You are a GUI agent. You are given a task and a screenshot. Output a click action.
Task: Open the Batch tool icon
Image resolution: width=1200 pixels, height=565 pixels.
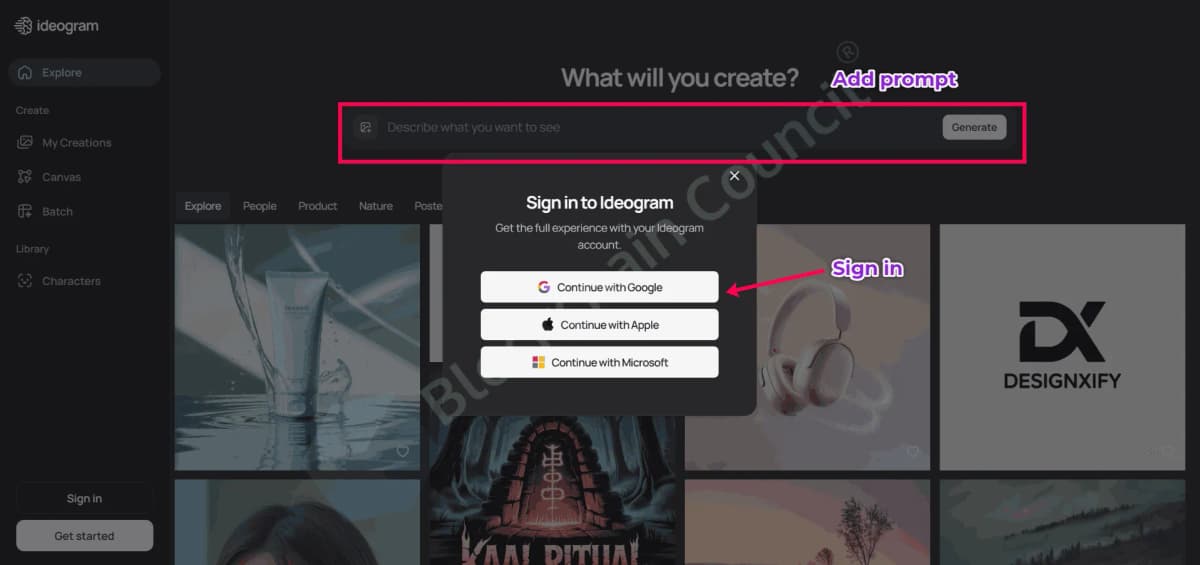tap(25, 211)
